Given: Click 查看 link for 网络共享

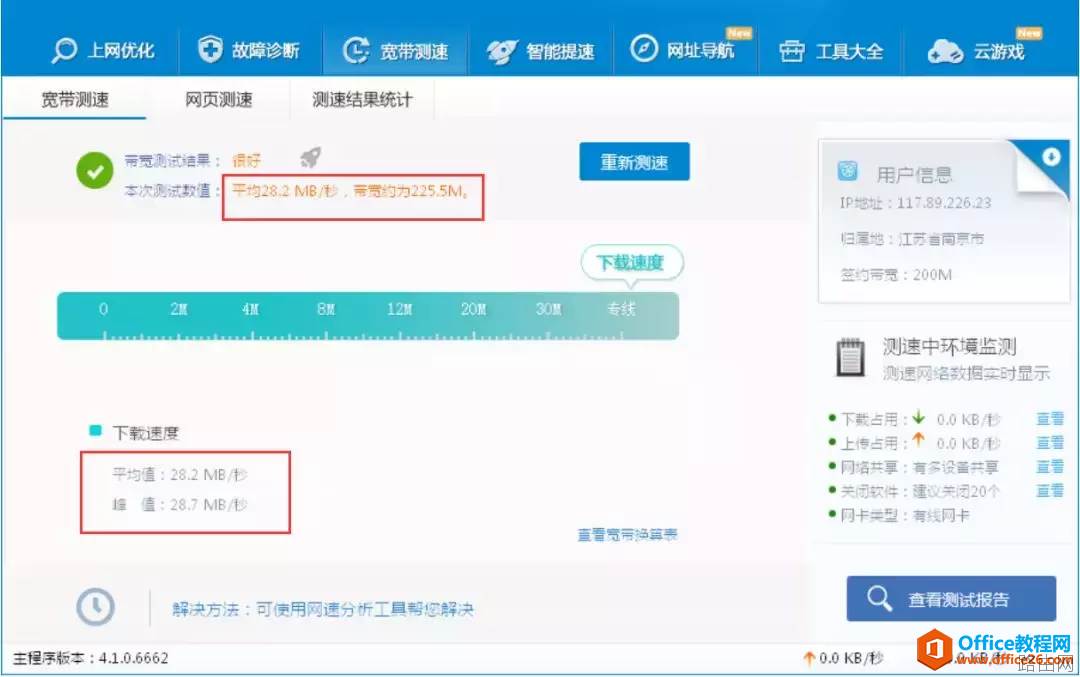Looking at the screenshot, I should pos(1050,467).
